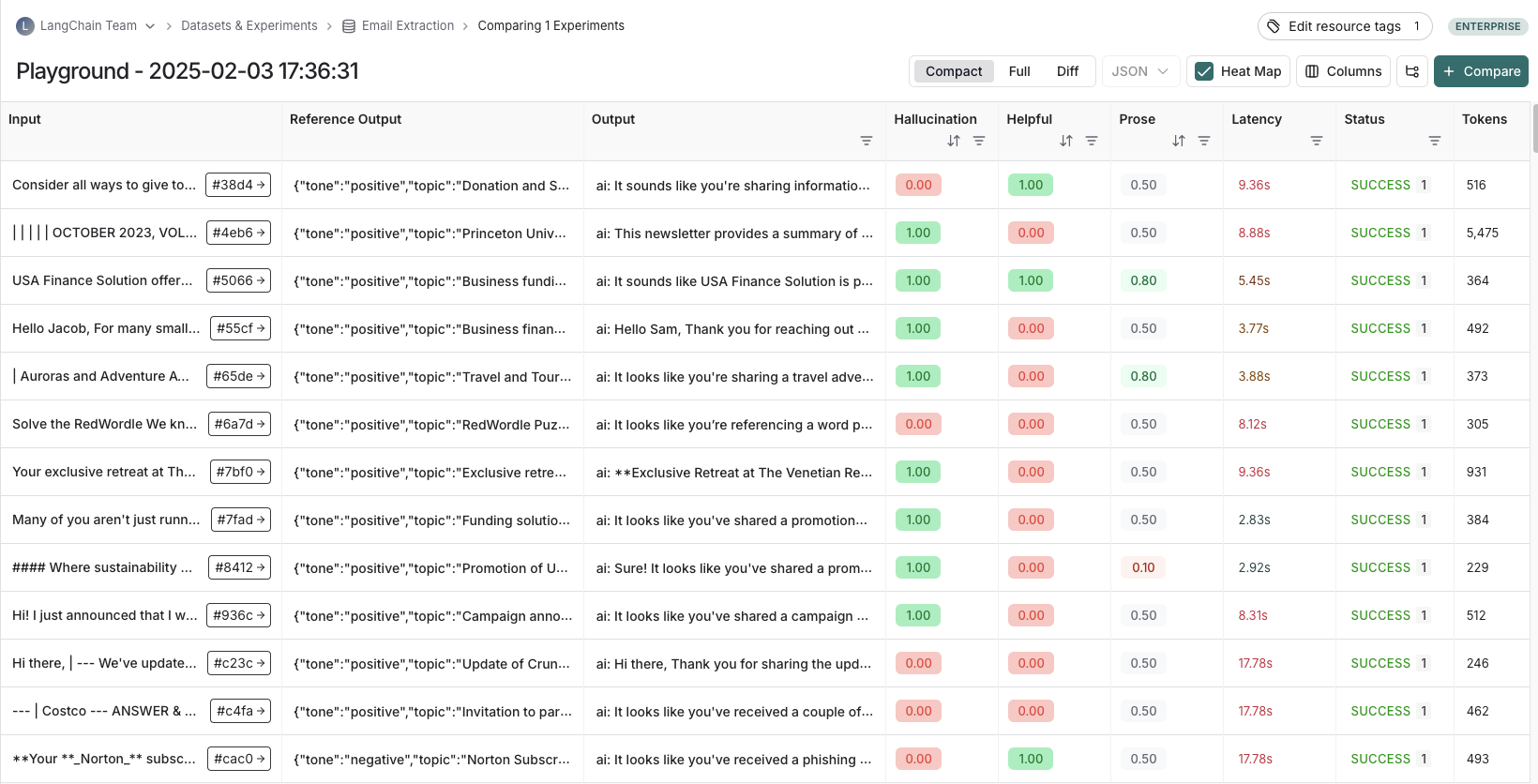Open example #38d4 link
Viewport: 1538px width, 784px height.
tap(239, 185)
